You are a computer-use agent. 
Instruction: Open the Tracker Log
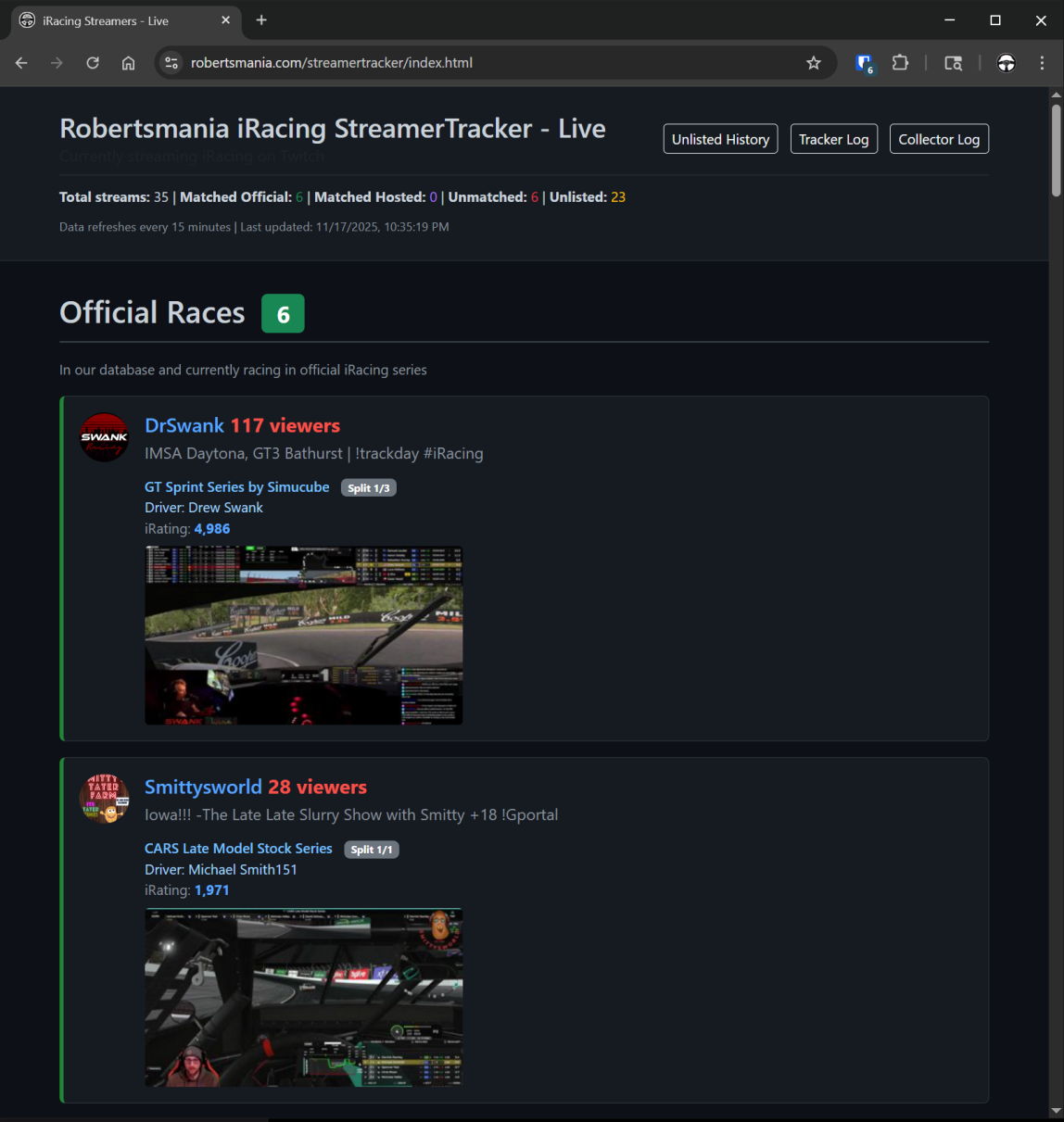coord(833,139)
